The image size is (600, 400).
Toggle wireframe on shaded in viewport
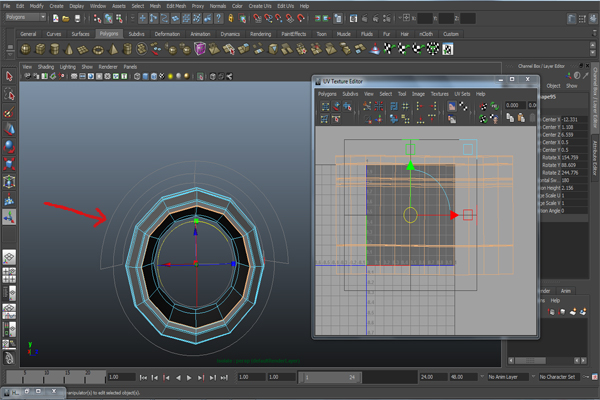click(153, 76)
